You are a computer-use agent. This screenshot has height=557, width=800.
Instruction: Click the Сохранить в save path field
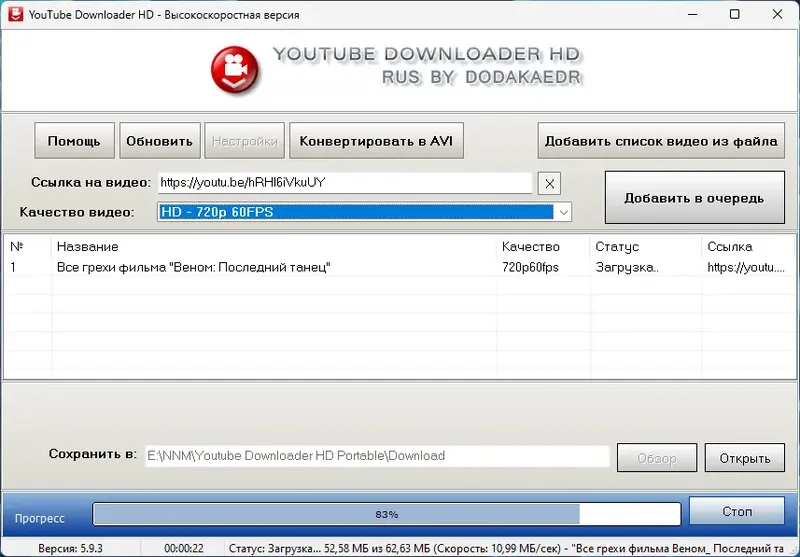[x=377, y=456]
